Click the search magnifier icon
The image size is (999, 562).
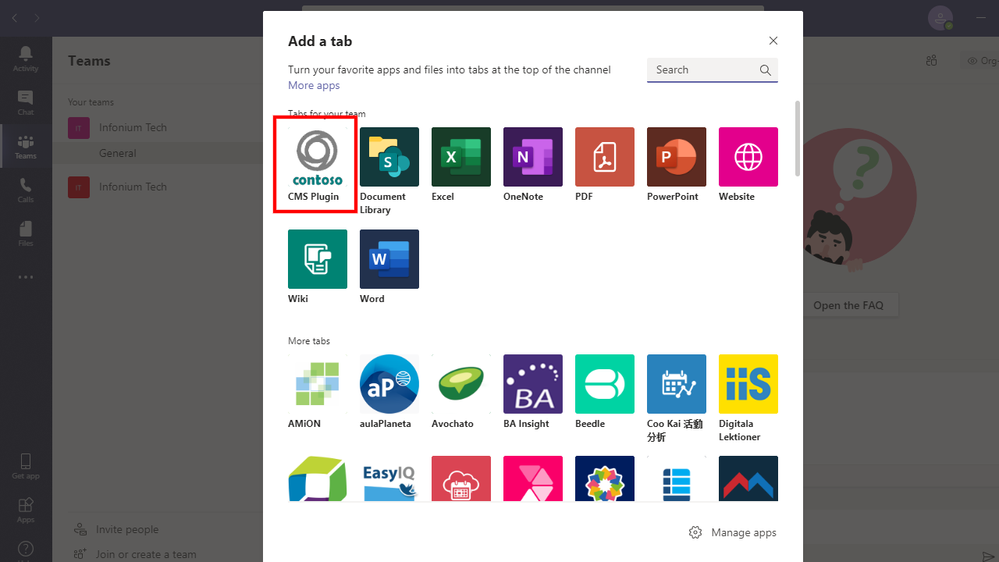765,70
